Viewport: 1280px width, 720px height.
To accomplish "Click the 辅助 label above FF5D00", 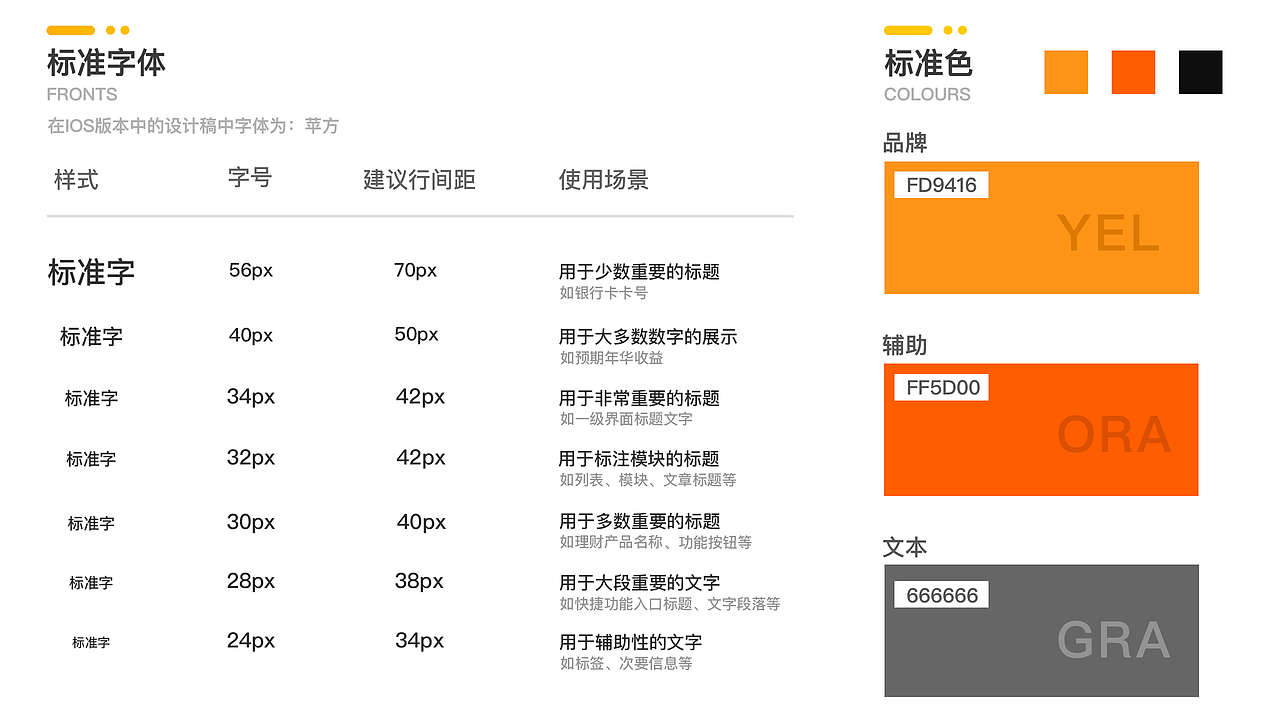I will pyautogui.click(x=905, y=346).
